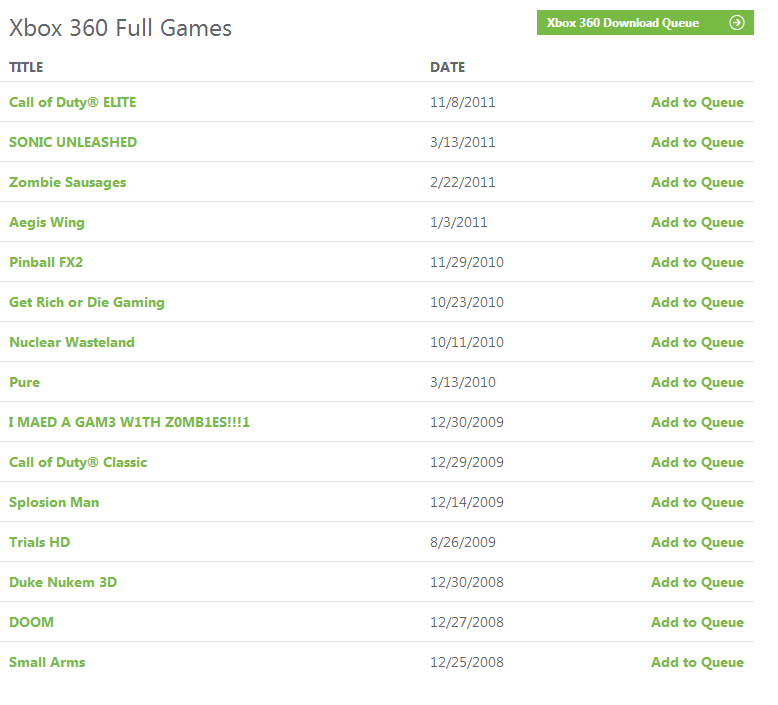Open Small Arms title link

(x=47, y=662)
